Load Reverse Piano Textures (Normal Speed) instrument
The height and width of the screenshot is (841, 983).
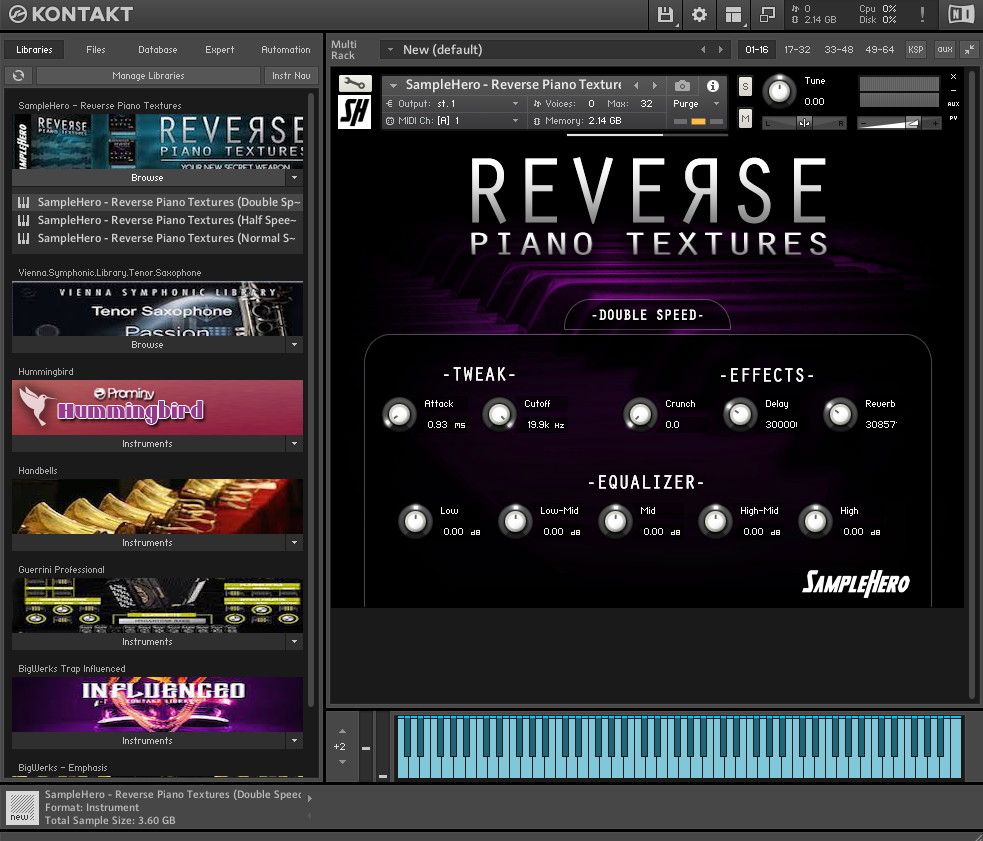157,238
